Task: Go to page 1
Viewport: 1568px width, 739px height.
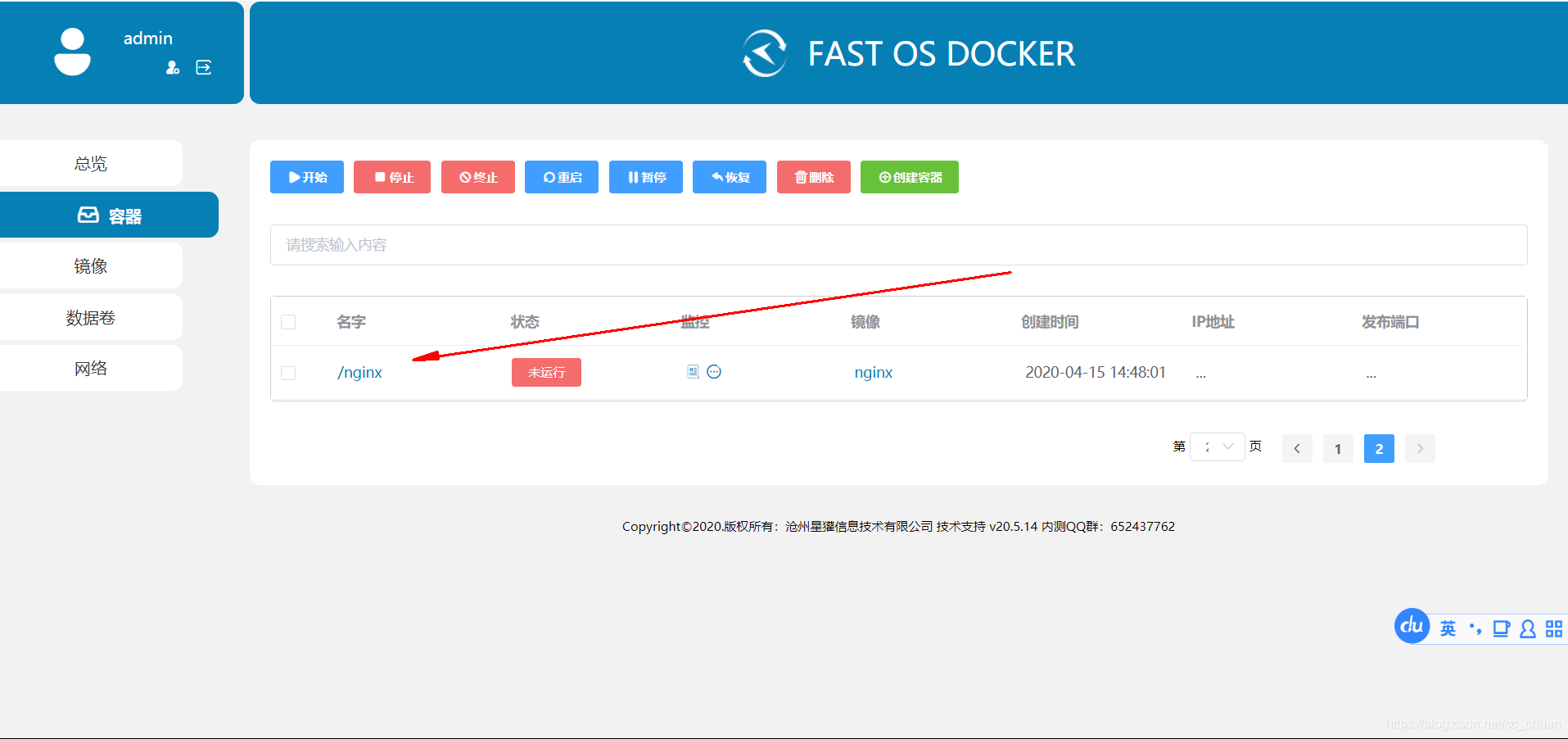Action: tap(1338, 448)
